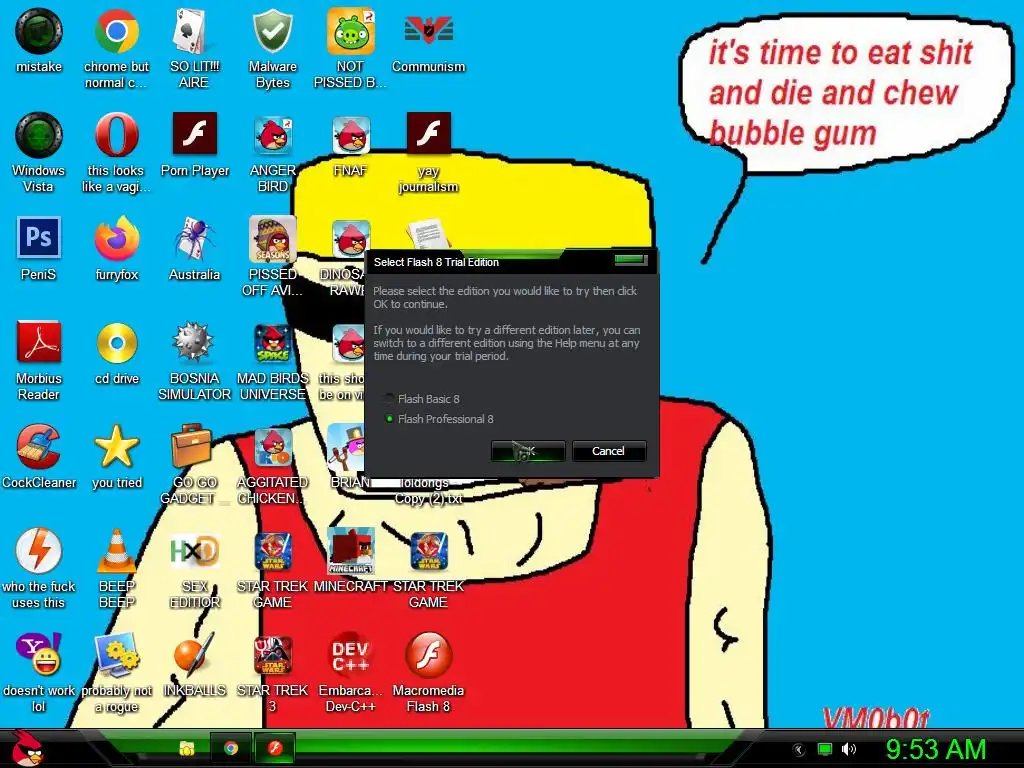Click the 9:53 AM taskbar clock

[936, 749]
